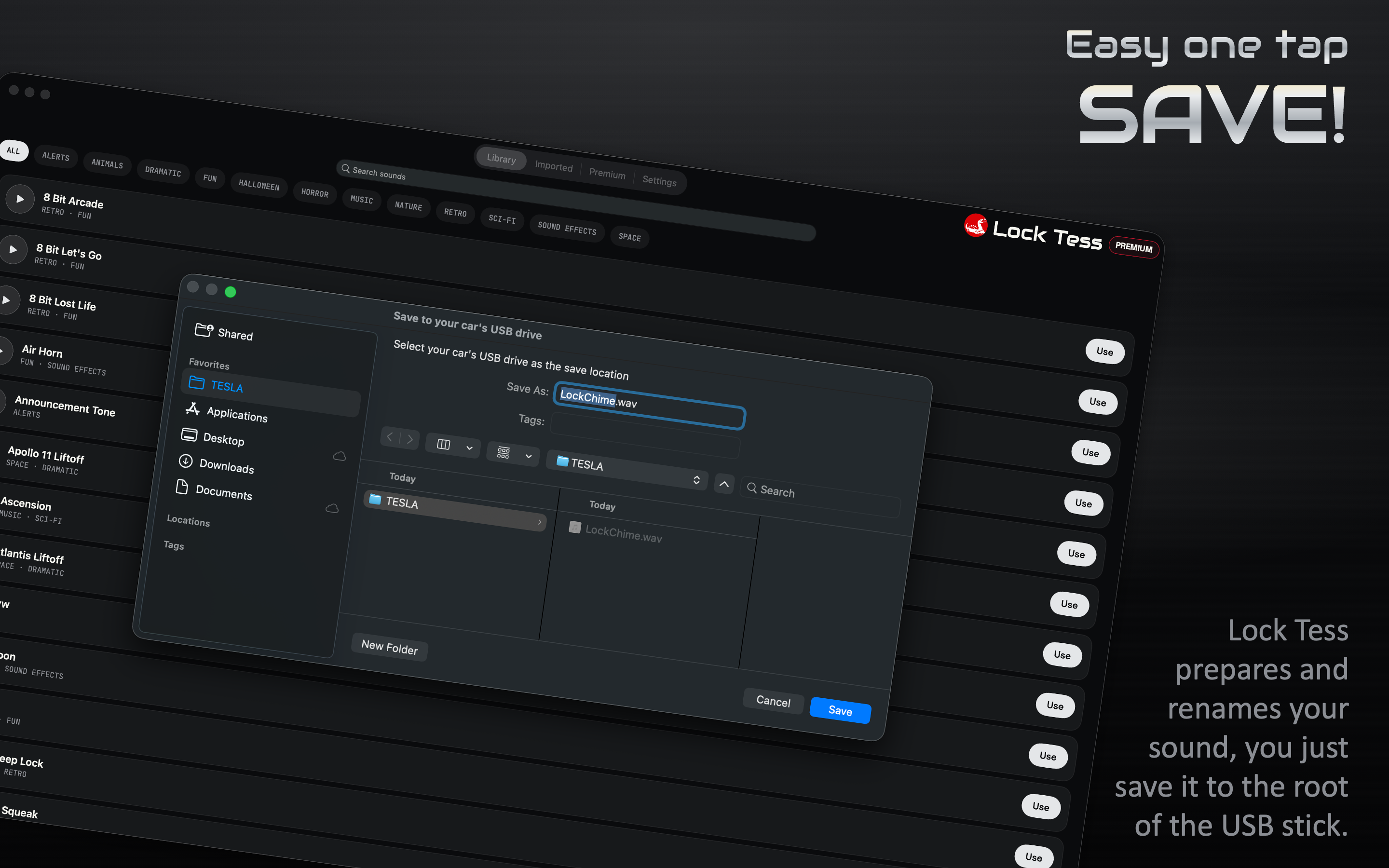
Task: Open the Settings tab
Action: (659, 181)
